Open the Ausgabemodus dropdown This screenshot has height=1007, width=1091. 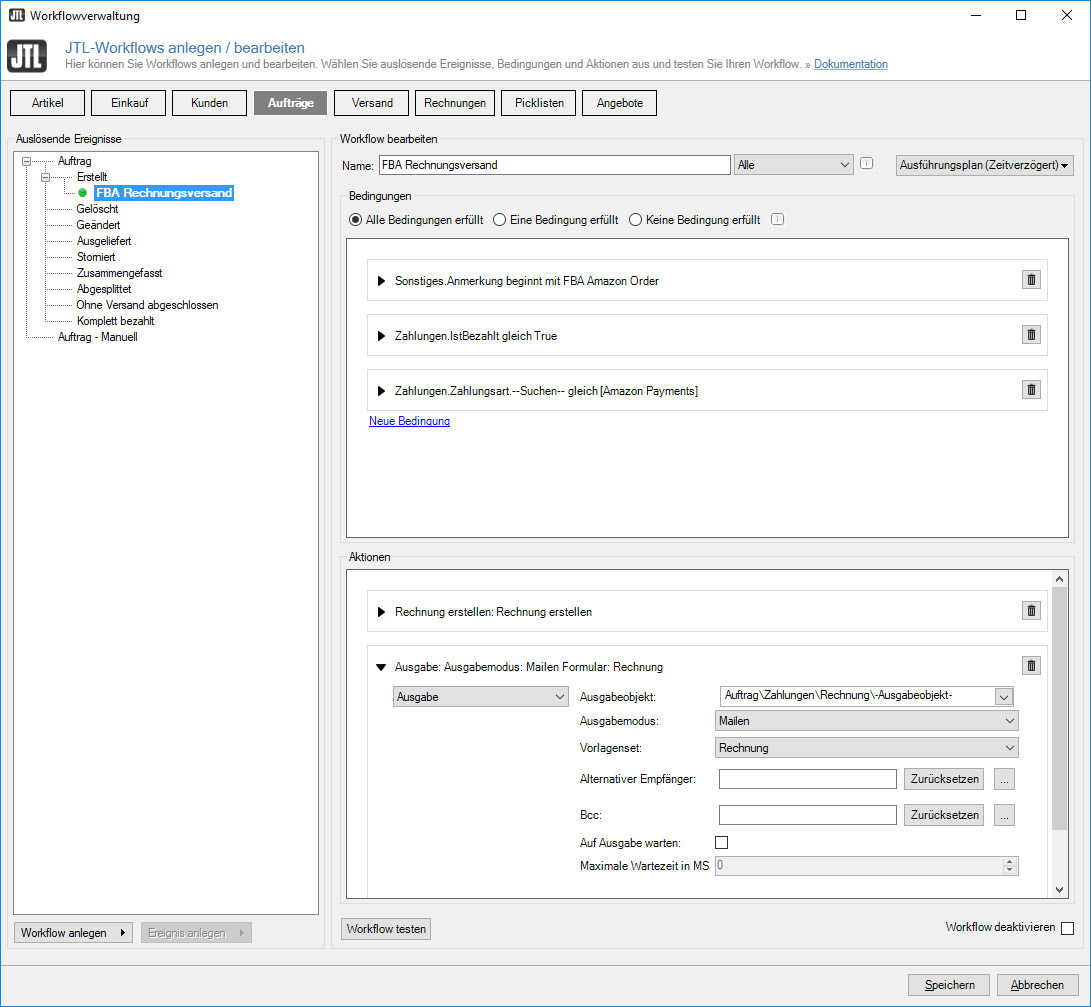(867, 720)
